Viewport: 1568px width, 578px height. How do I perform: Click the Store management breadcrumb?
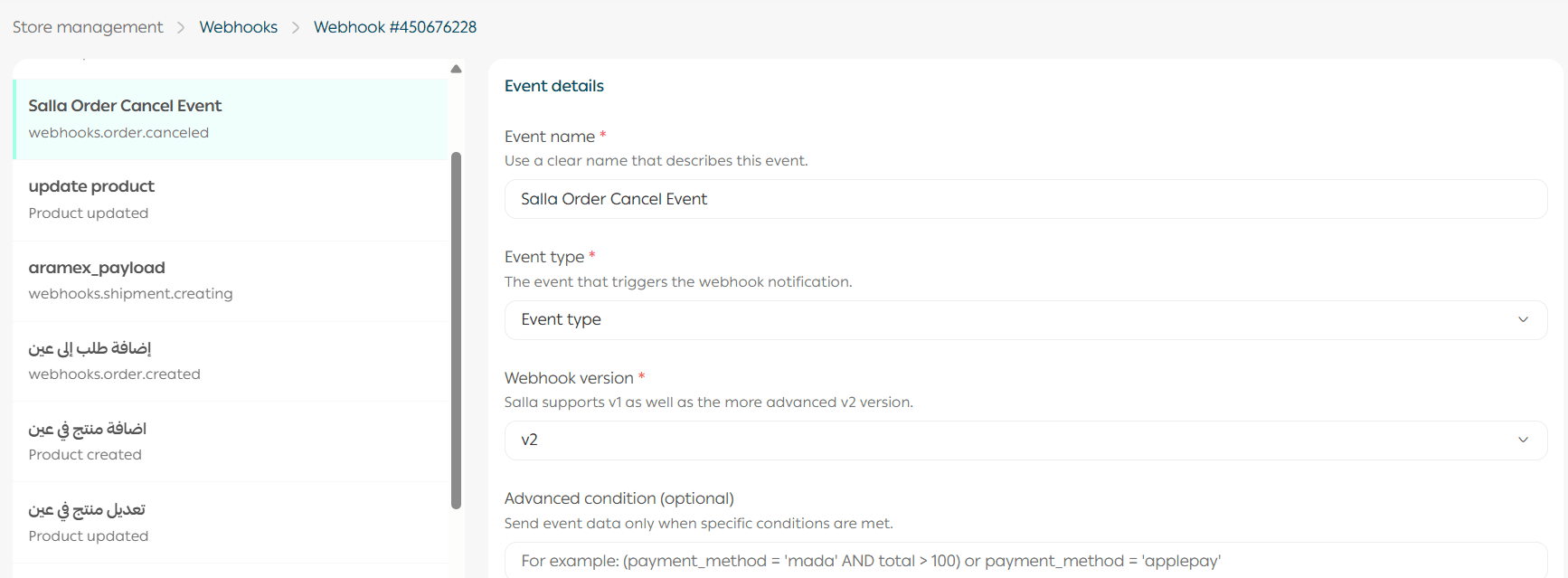click(88, 27)
